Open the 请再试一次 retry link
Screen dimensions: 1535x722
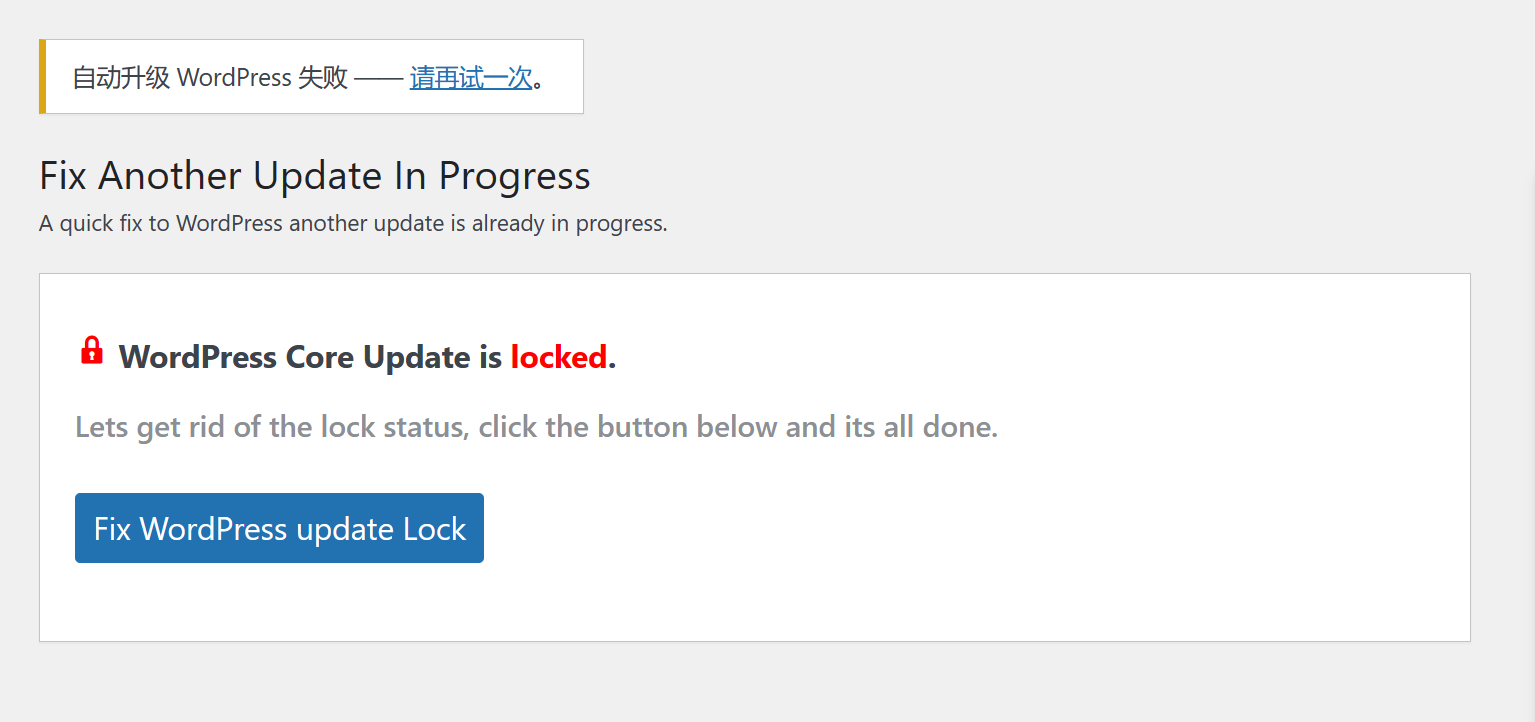[x=471, y=78]
